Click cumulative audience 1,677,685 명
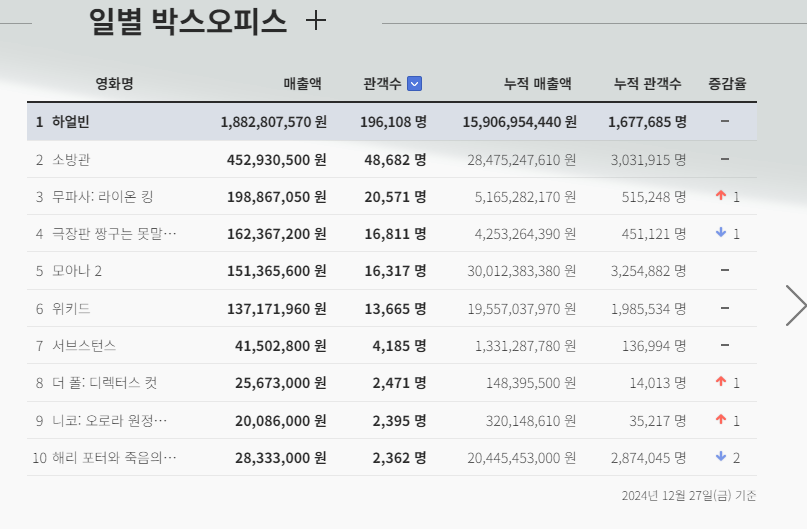This screenshot has width=807, height=529. [647, 122]
